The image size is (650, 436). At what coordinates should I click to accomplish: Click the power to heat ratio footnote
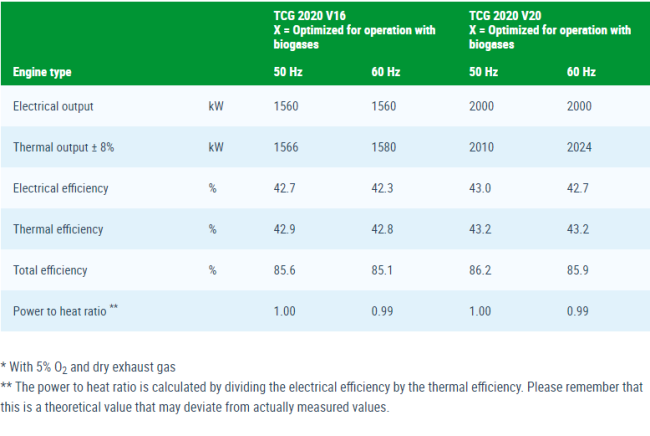point(322,397)
